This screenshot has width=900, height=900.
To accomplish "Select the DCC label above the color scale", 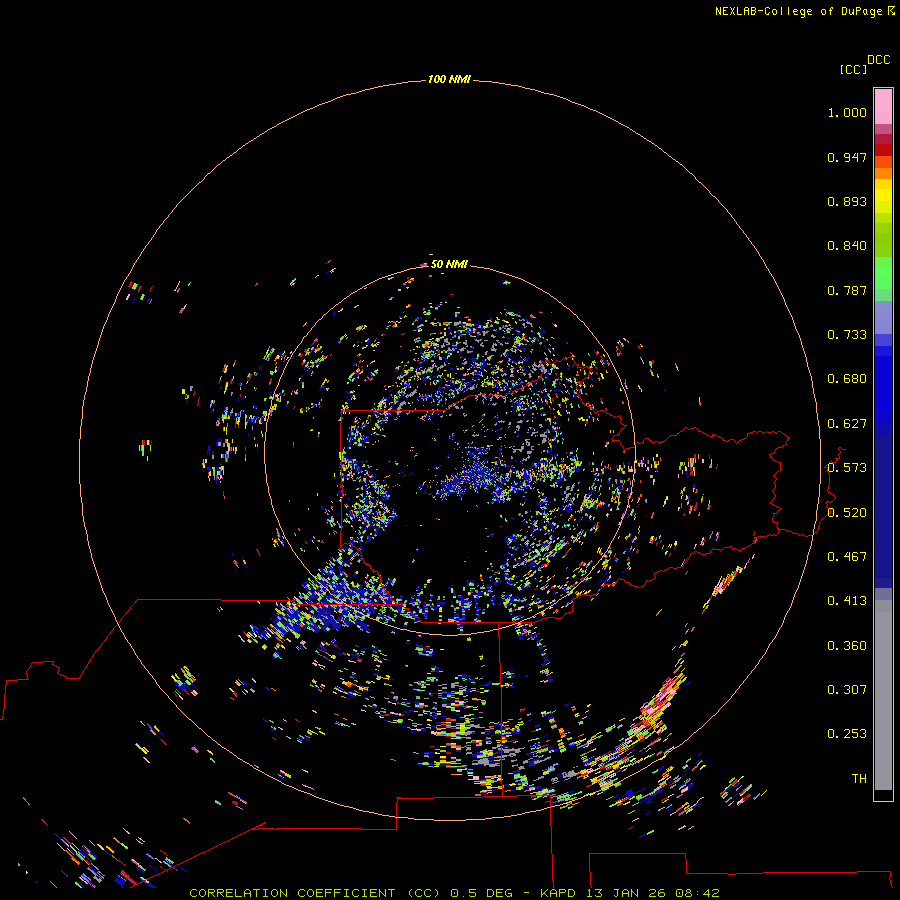I will (879, 60).
